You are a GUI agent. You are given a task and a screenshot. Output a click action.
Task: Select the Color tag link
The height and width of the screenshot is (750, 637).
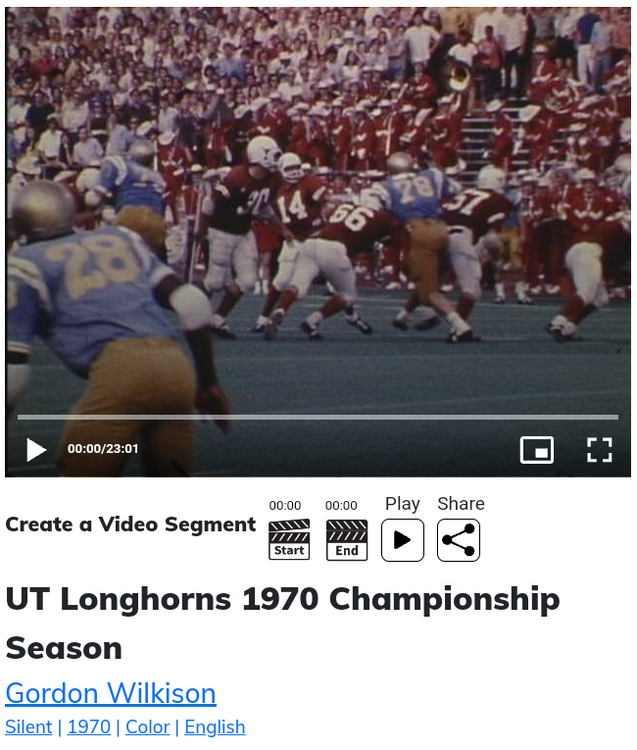(147, 727)
